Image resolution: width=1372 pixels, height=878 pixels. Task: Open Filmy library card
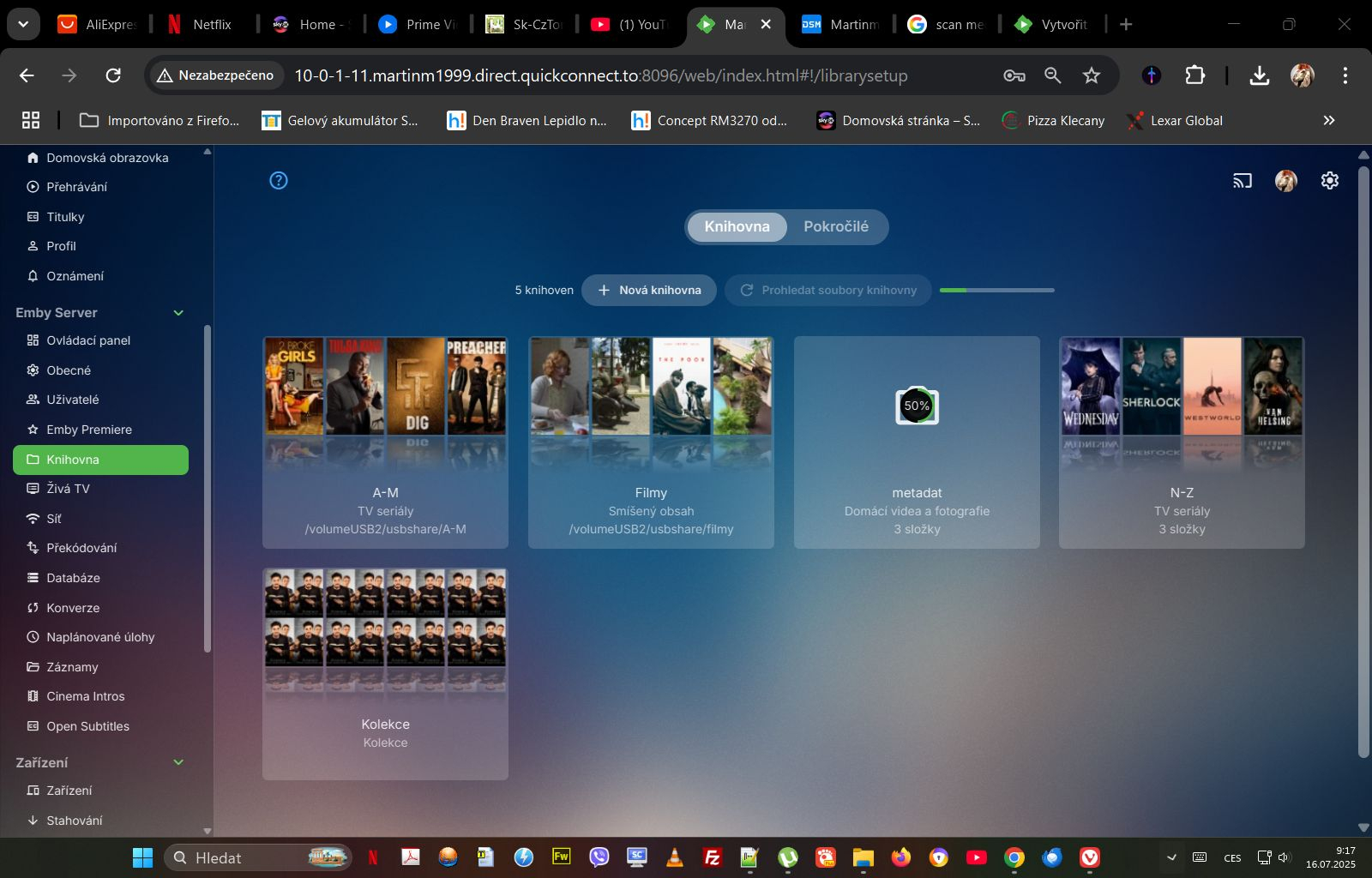click(x=651, y=442)
